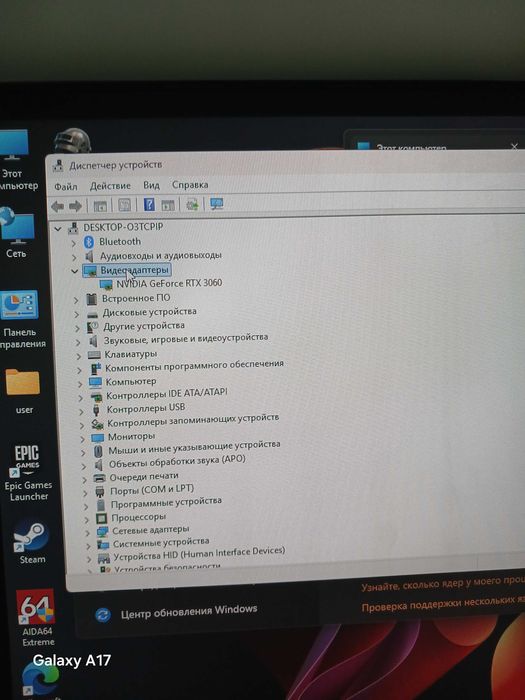Viewport: 525px width, 700px height.
Task: Expand the Клавиатуры category
Action: click(x=79, y=356)
